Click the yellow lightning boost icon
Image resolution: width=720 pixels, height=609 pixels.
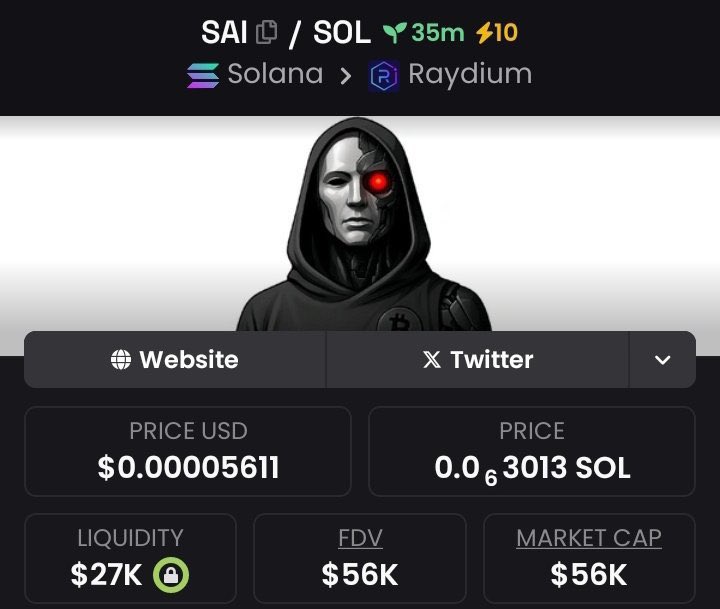484,33
